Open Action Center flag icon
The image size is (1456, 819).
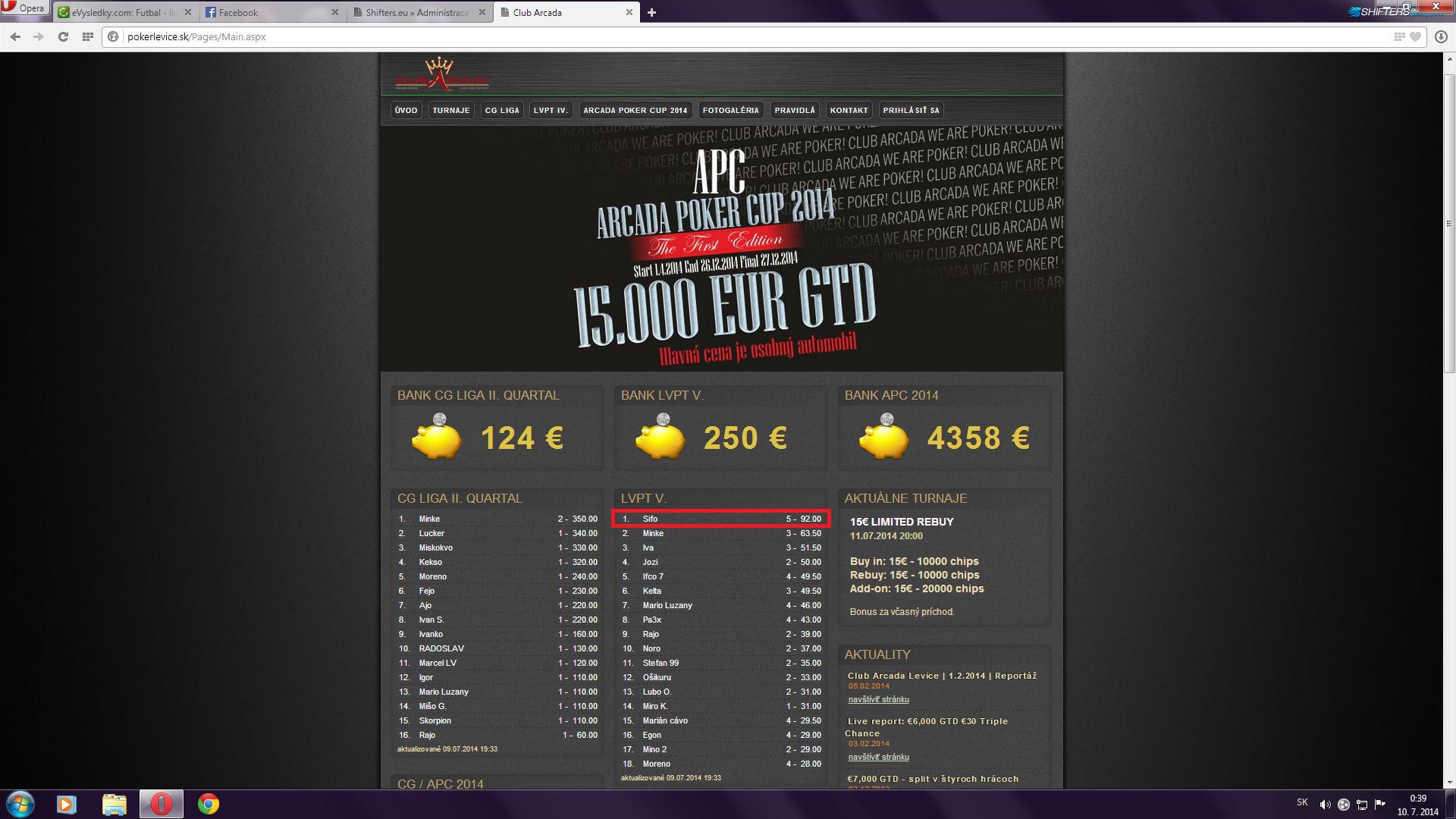[x=1380, y=805]
